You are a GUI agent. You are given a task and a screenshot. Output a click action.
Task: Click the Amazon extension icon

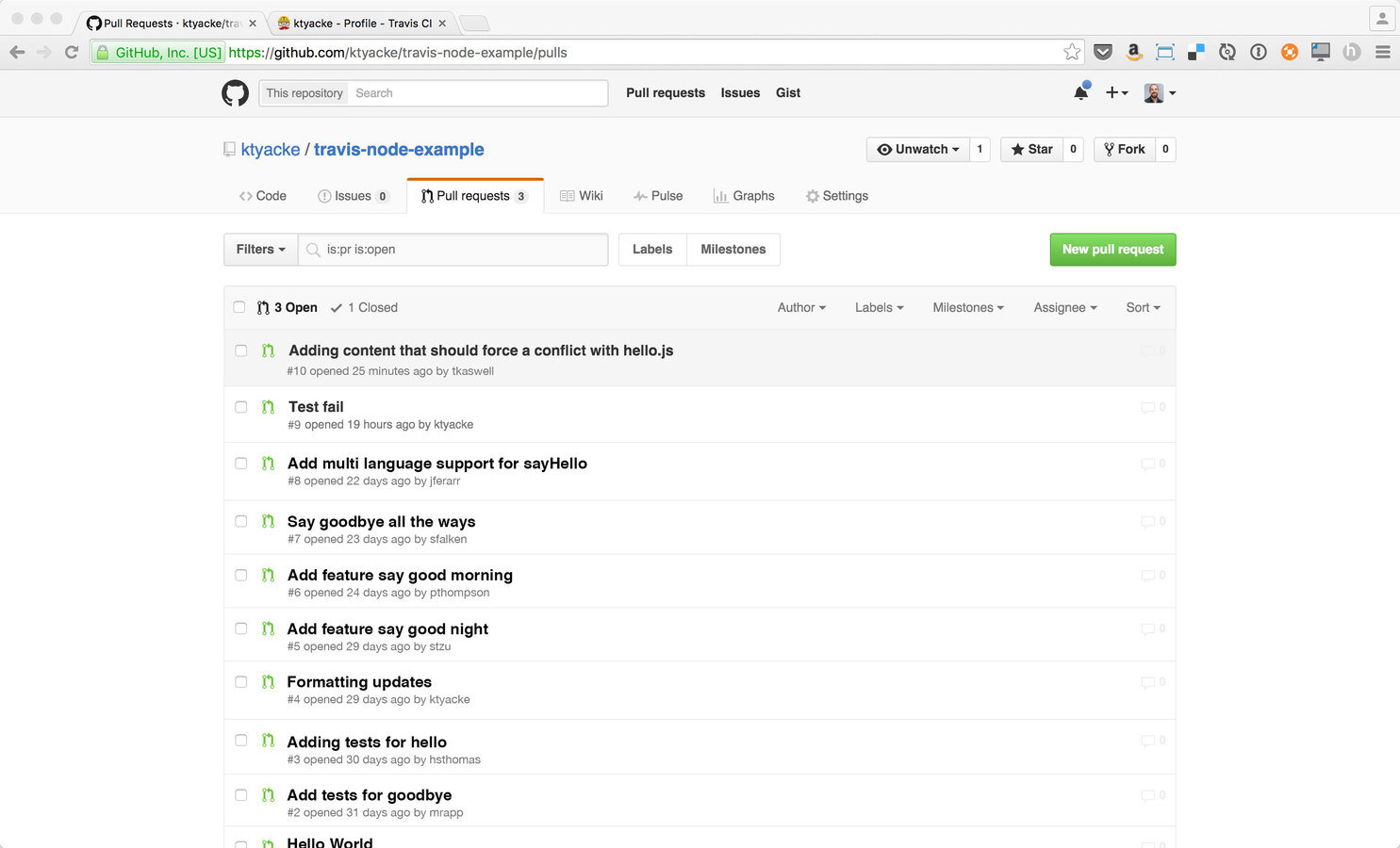[1134, 52]
